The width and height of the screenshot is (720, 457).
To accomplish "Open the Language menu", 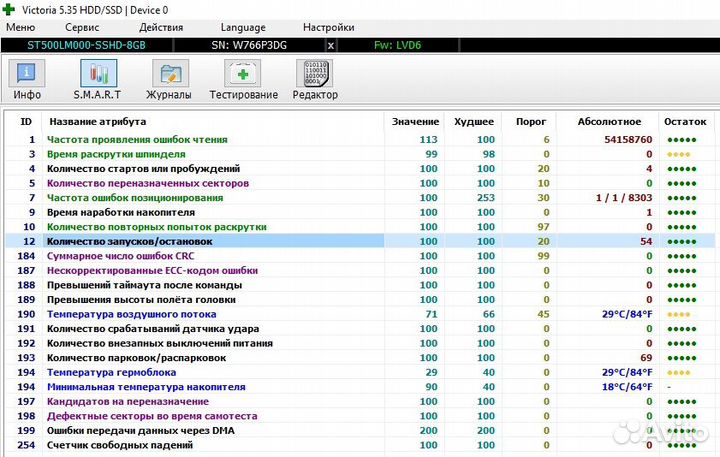I will click(x=243, y=27).
